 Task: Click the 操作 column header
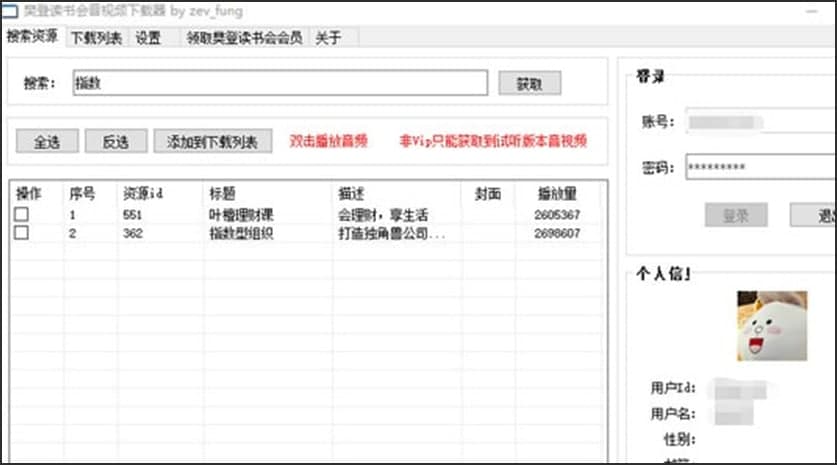point(28,193)
